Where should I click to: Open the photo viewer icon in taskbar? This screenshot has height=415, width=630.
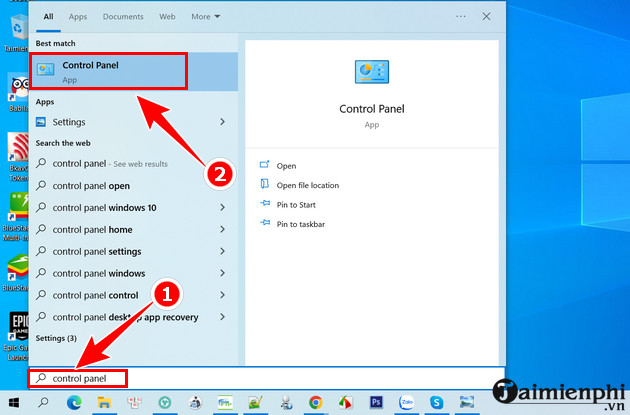coord(467,402)
